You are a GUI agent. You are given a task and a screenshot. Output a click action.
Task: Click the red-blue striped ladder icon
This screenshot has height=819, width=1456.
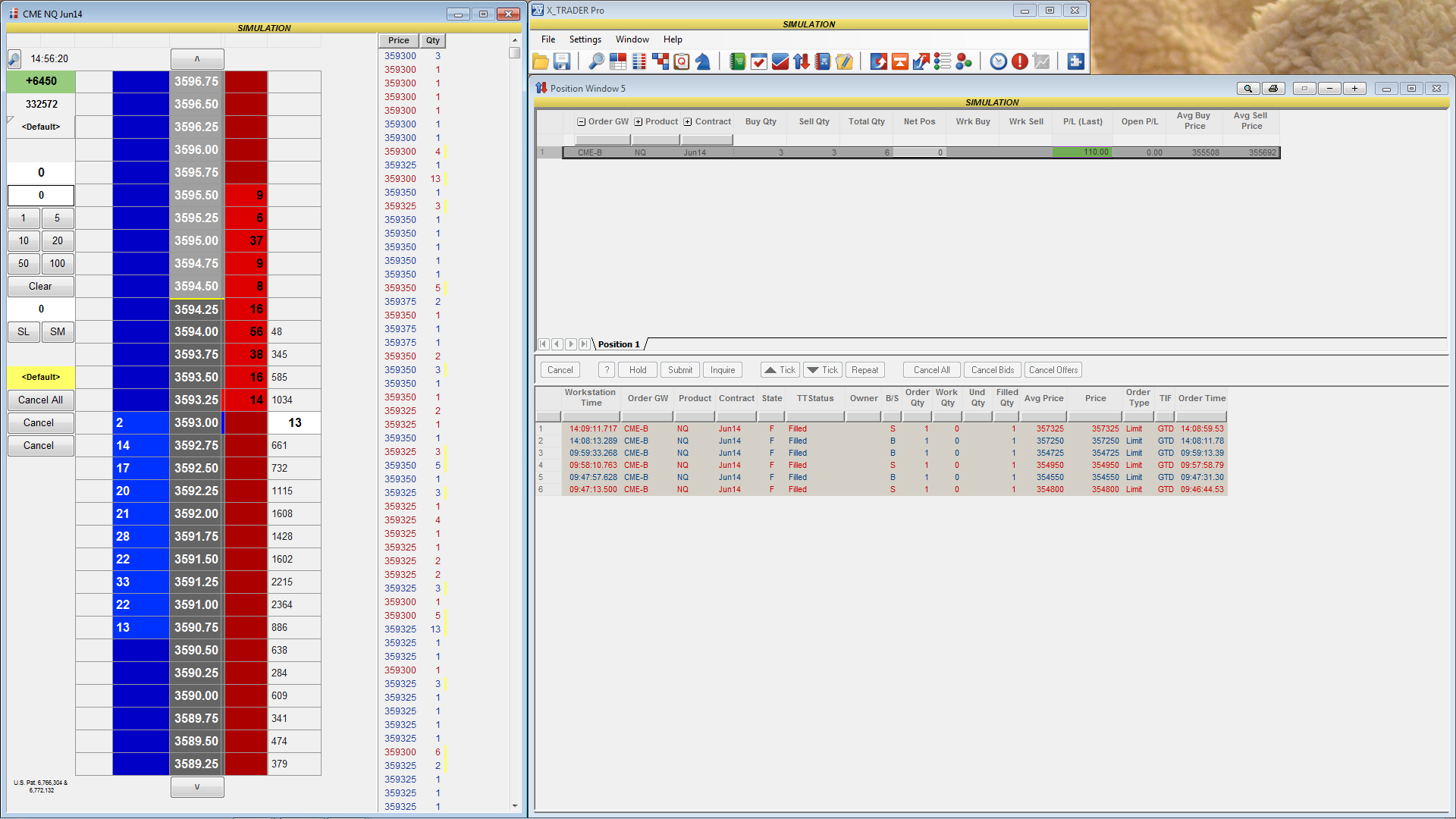click(x=639, y=61)
